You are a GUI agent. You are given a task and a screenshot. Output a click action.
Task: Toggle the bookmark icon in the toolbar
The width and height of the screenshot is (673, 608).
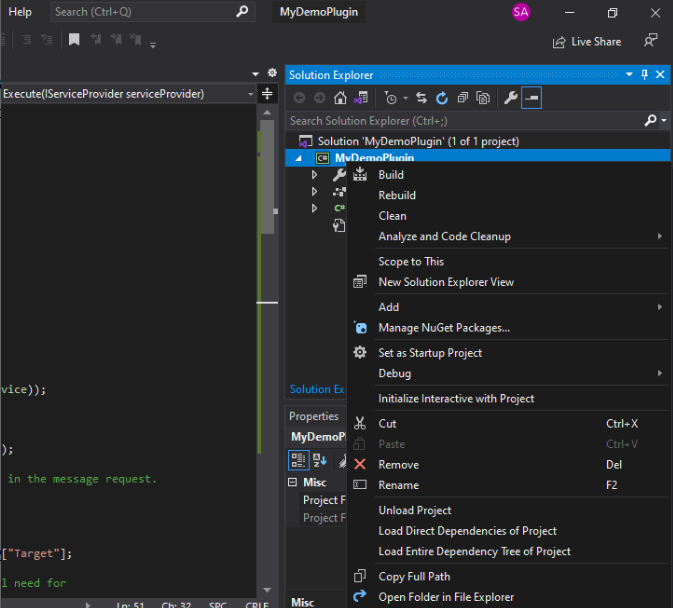pos(74,40)
